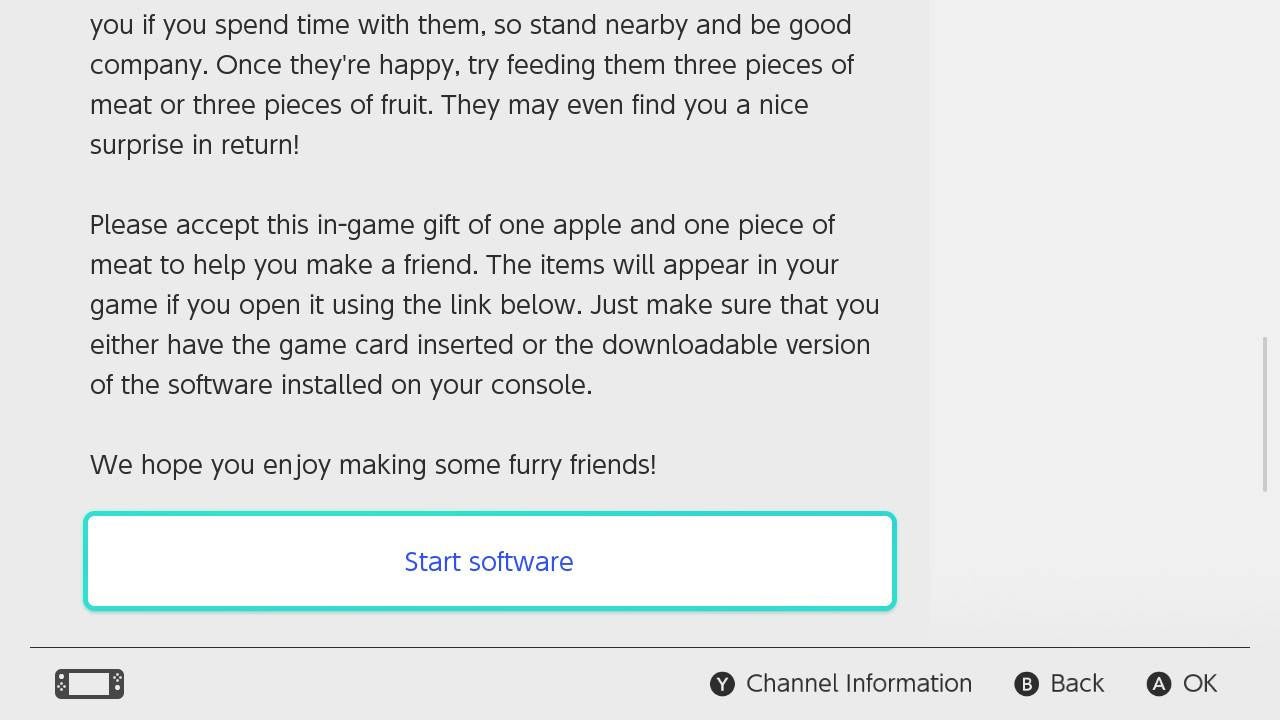Click the 'stand nearby and be good' line
The height and width of the screenshot is (720, 1280).
click(471, 25)
